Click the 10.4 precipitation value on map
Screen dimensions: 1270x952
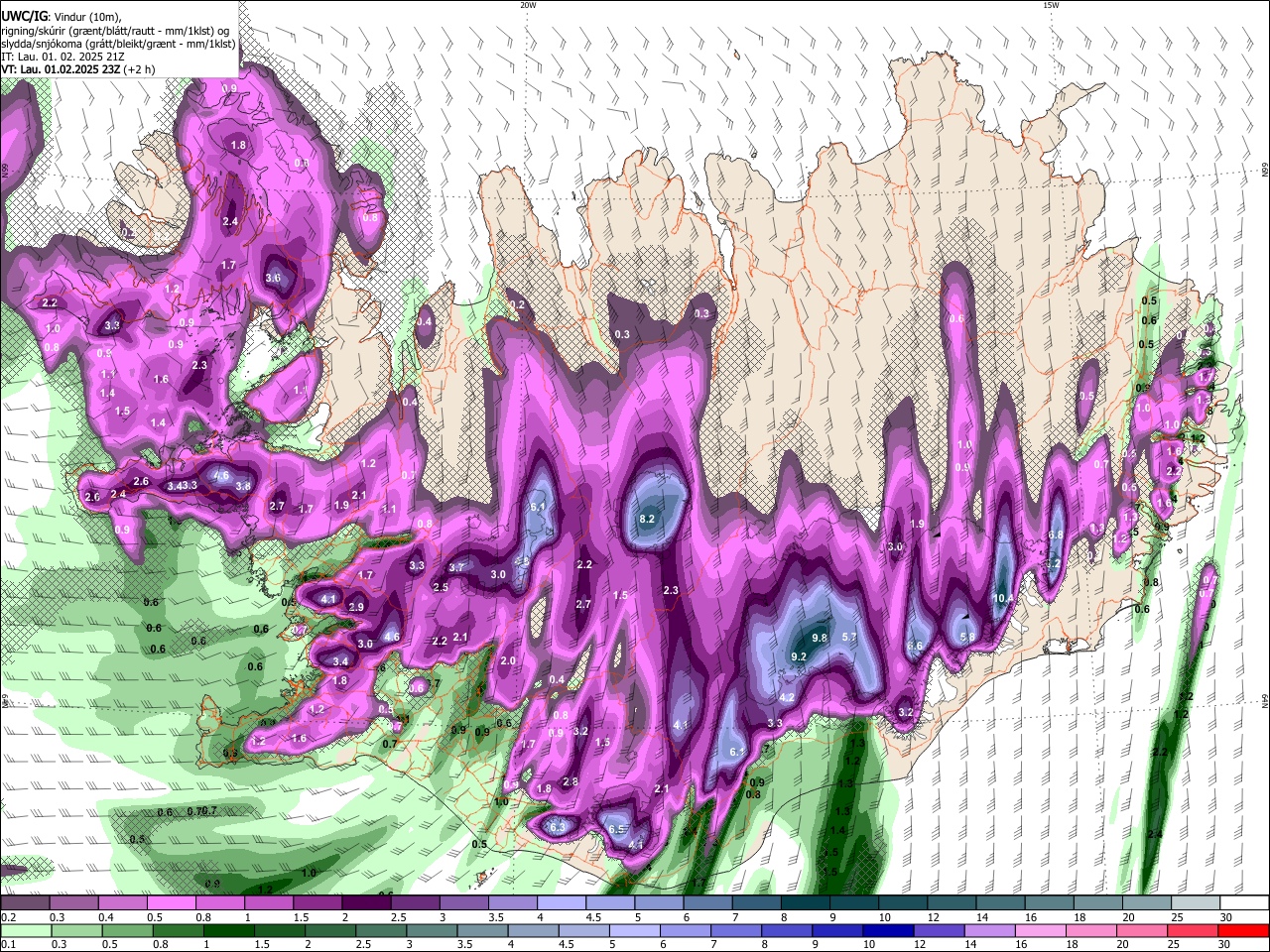pos(1003,598)
